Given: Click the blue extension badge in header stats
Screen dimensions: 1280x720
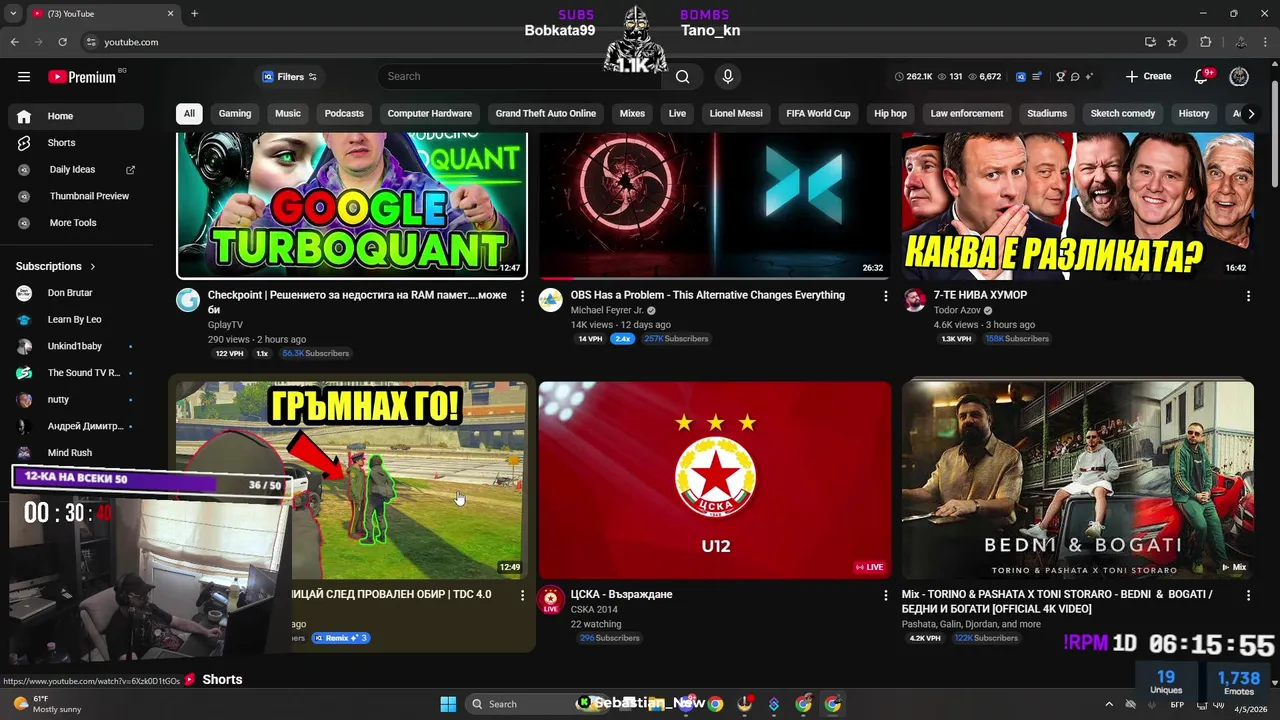Looking at the screenshot, I should [1021, 77].
